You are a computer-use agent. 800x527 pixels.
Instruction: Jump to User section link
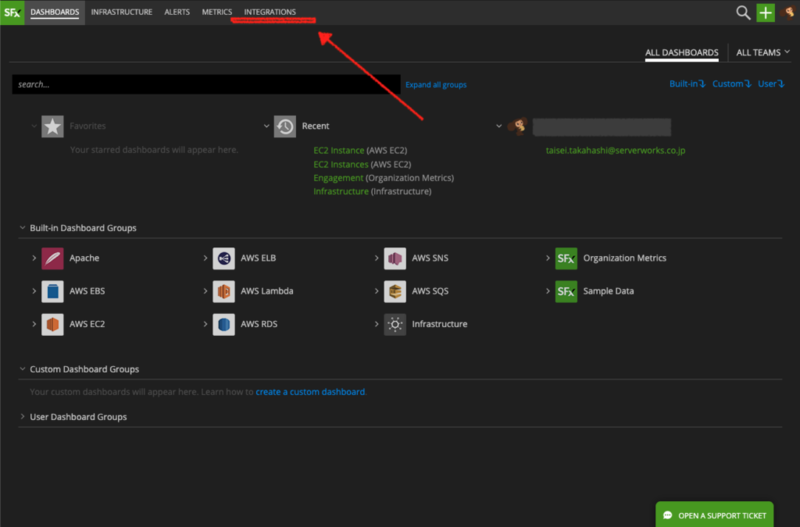pyautogui.click(x=771, y=84)
